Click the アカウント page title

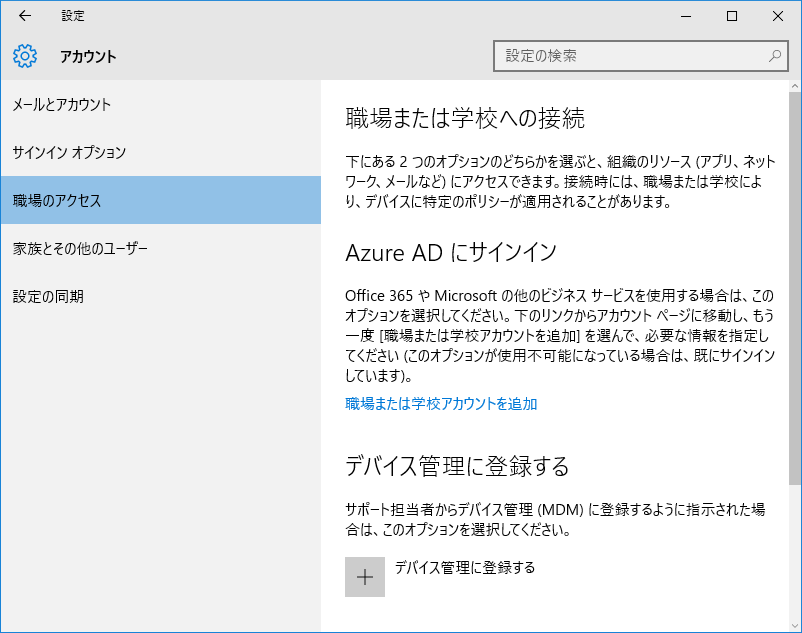(88, 56)
